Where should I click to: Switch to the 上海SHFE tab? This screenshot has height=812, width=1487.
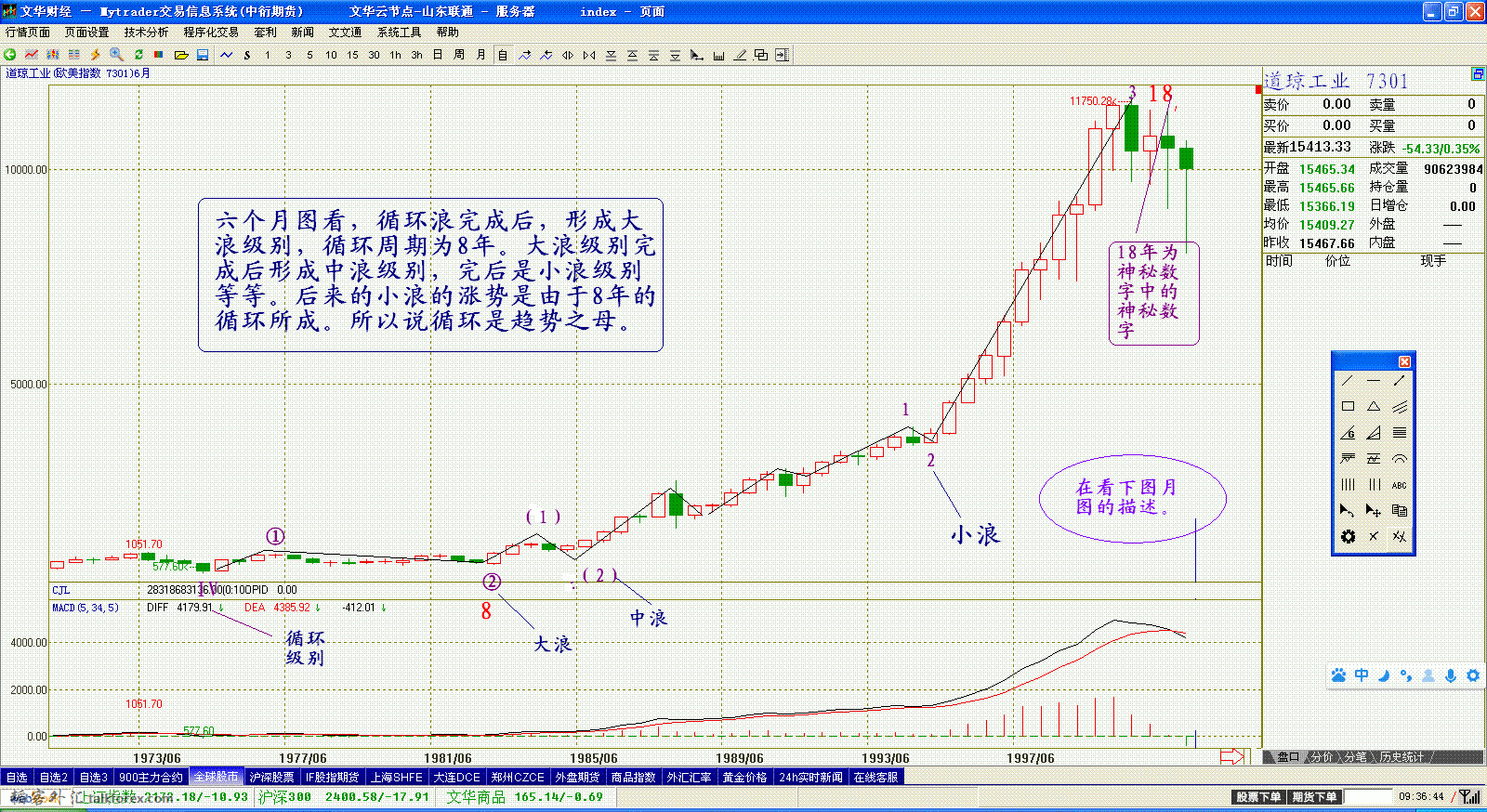pos(397,777)
